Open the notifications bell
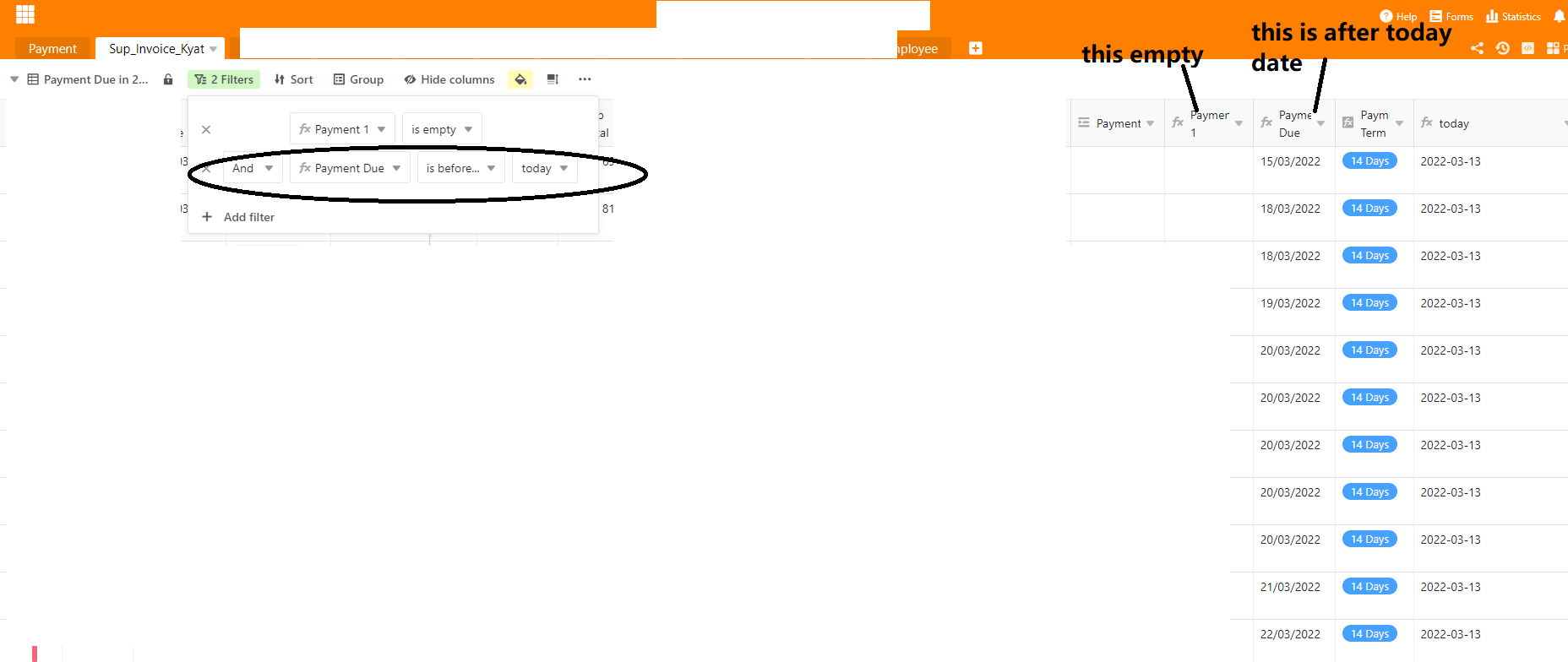 click(x=1559, y=16)
